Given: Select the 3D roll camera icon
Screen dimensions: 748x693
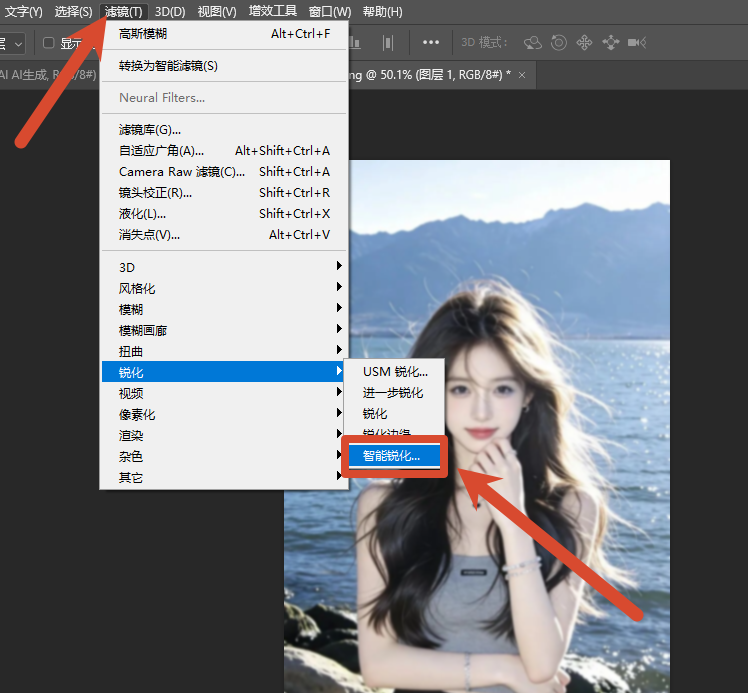Looking at the screenshot, I should pyautogui.click(x=559, y=43).
